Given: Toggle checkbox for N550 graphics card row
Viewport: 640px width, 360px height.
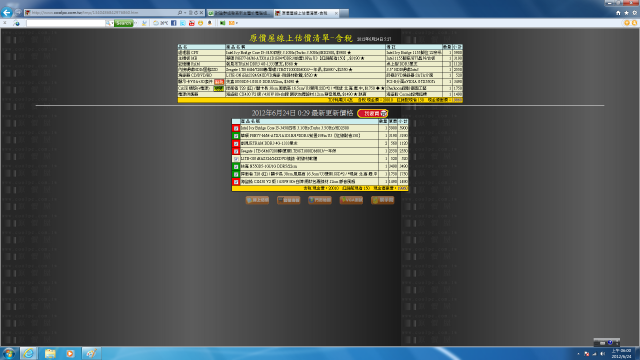Looking at the screenshot, I should pos(236,167).
